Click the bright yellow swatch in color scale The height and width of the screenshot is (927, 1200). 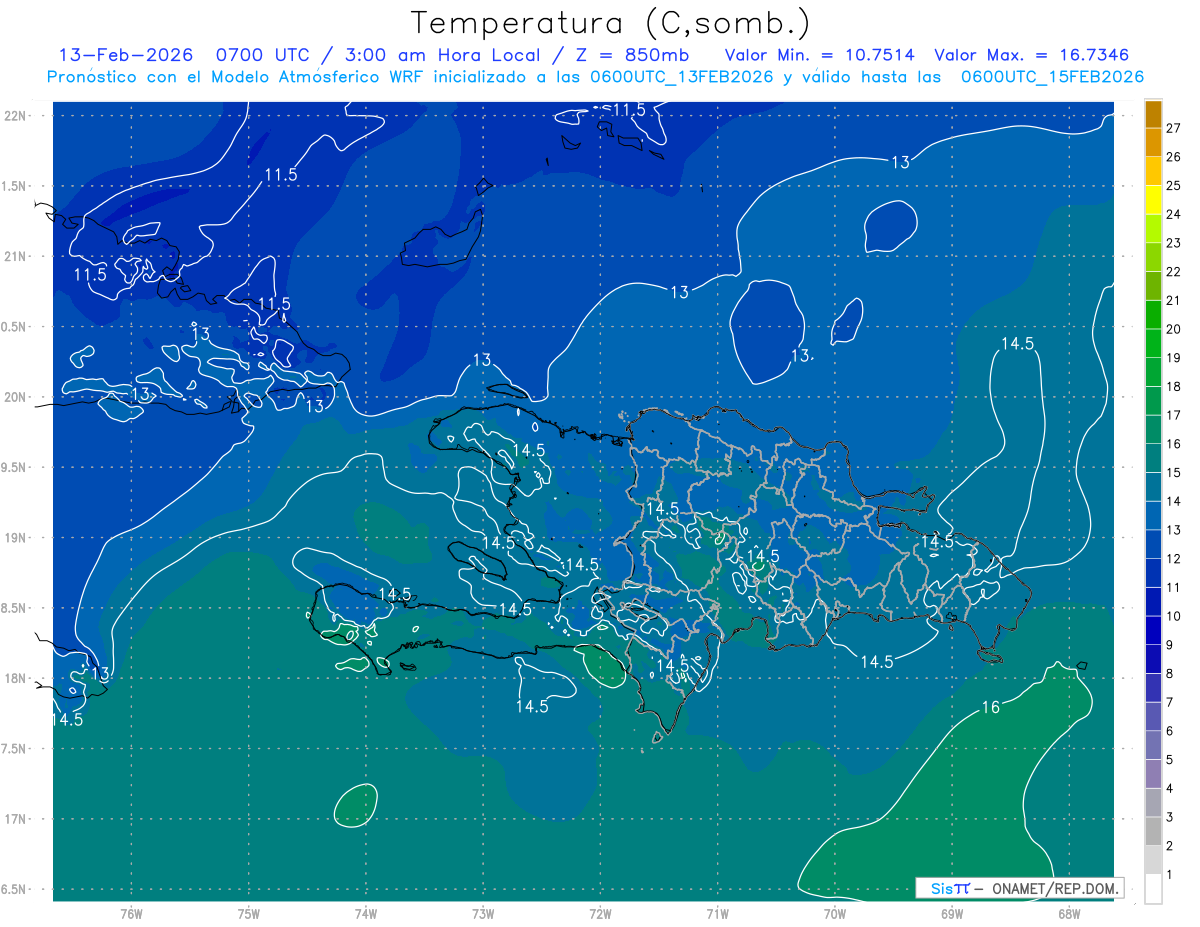(x=1153, y=200)
